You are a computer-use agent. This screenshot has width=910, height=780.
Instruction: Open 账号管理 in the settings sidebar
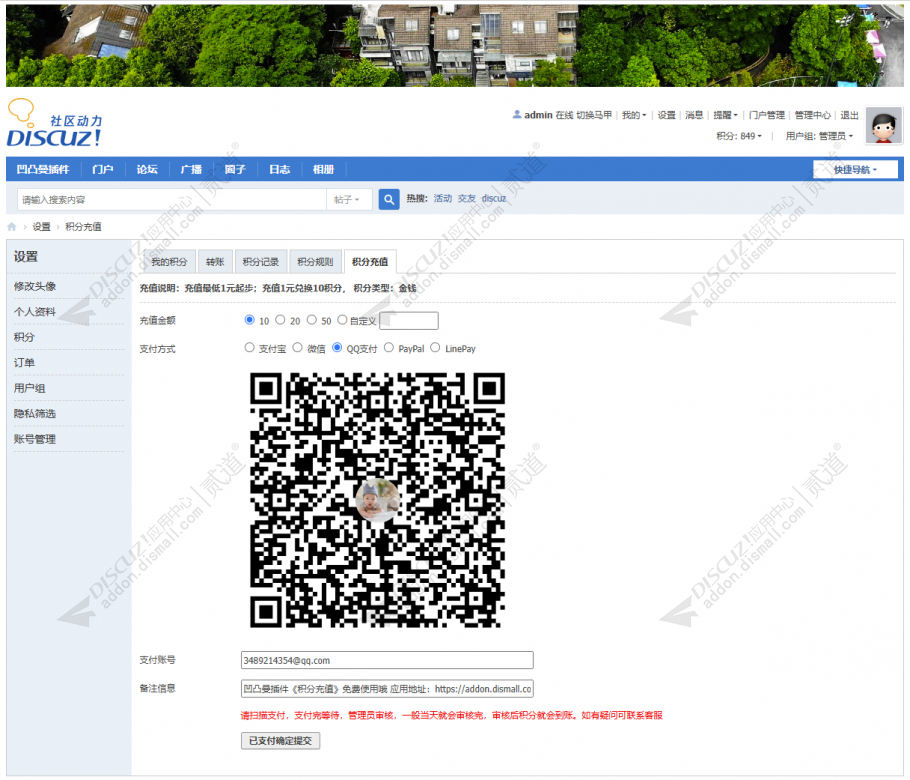click(x=35, y=439)
